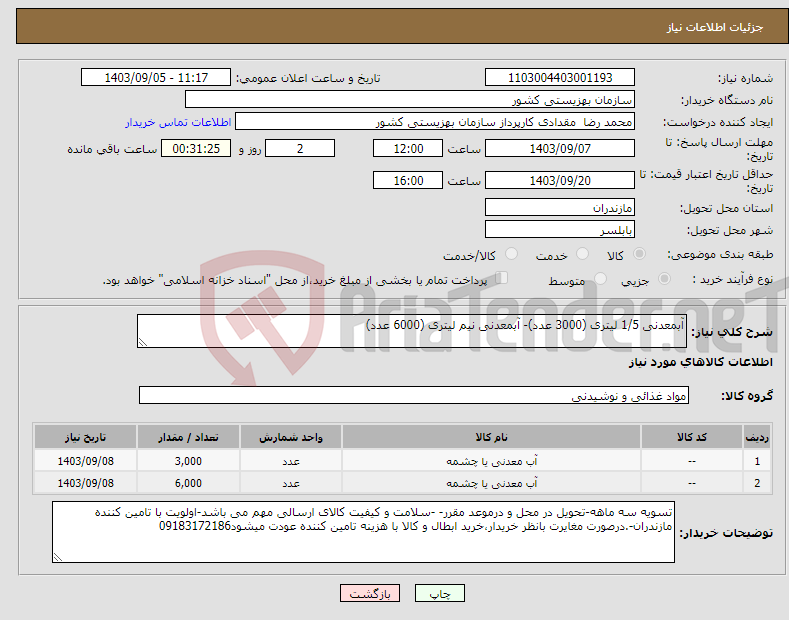Click the ردیف column header
The width and height of the screenshot is (789, 620).
tap(757, 437)
